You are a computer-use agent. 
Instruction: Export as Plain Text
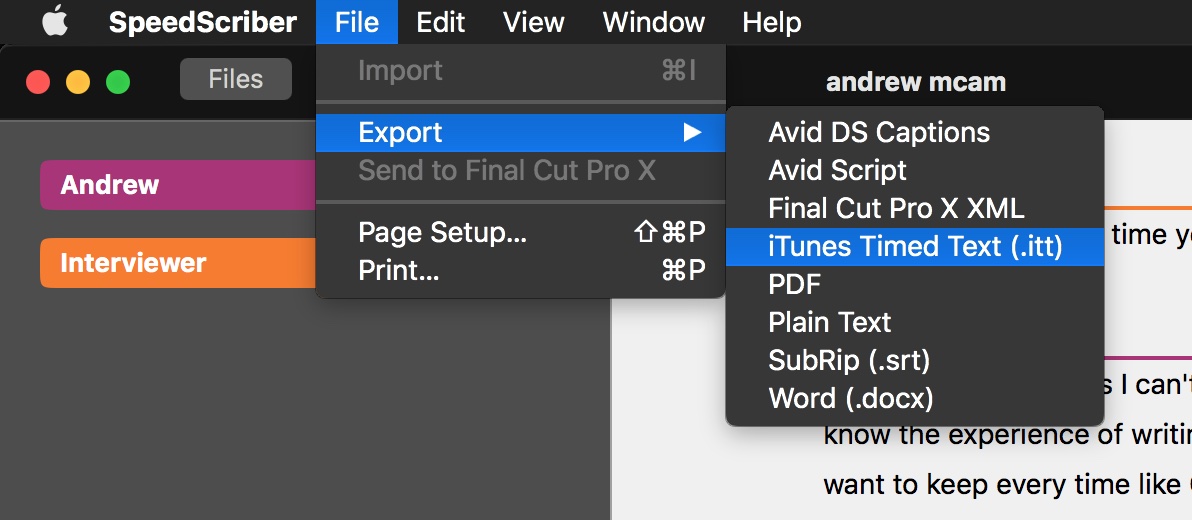tap(829, 323)
